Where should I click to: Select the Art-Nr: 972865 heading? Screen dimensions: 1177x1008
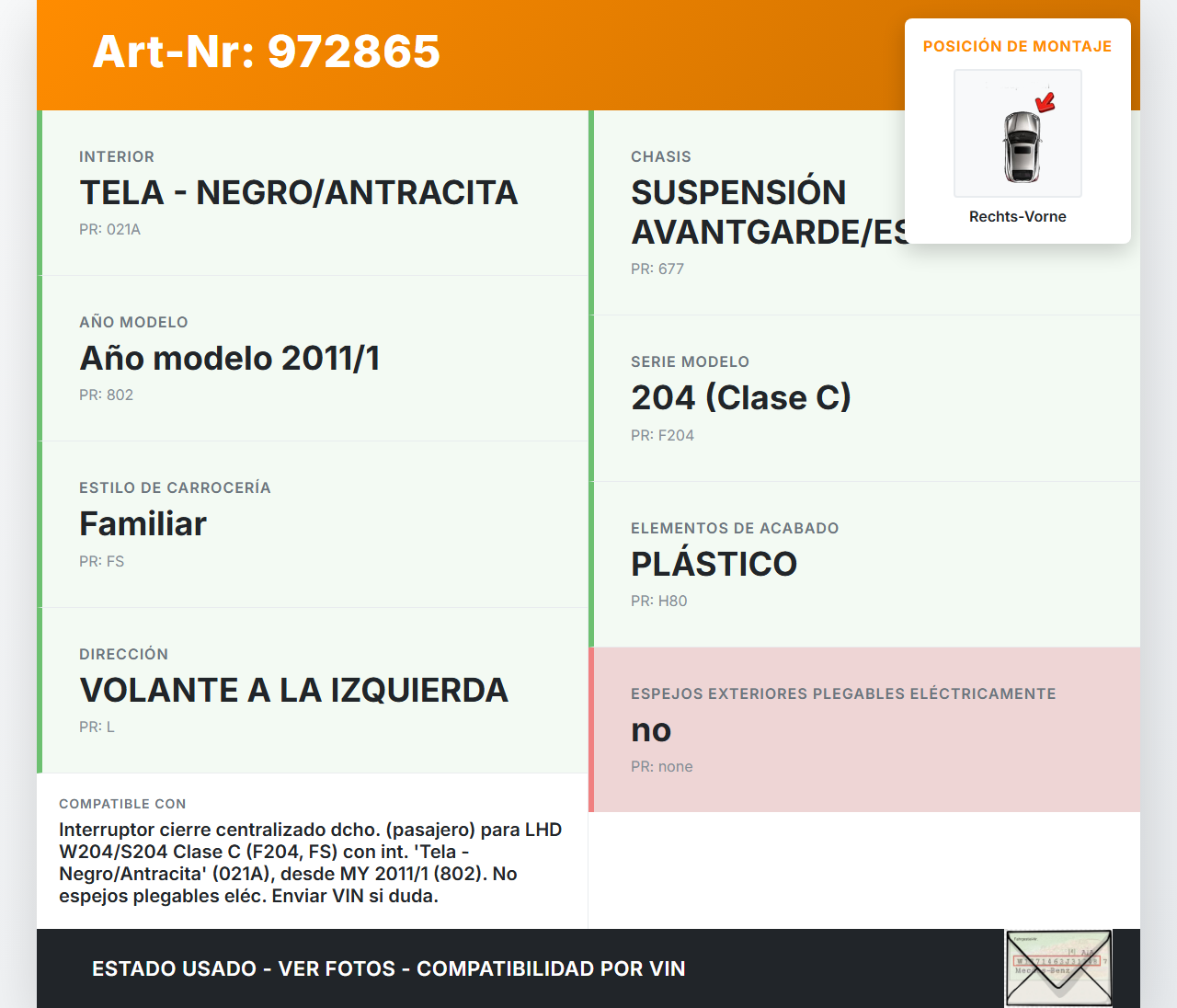[x=267, y=52]
